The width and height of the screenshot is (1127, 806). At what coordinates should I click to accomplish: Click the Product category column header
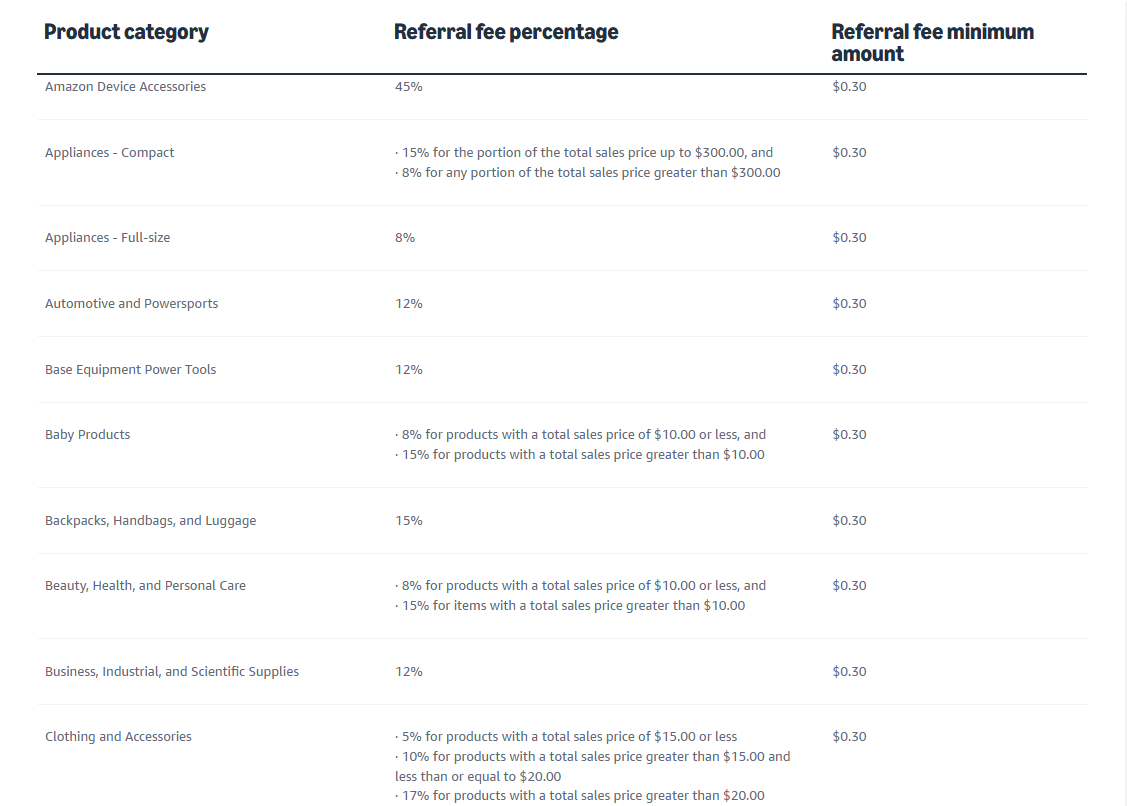pyautogui.click(x=126, y=32)
